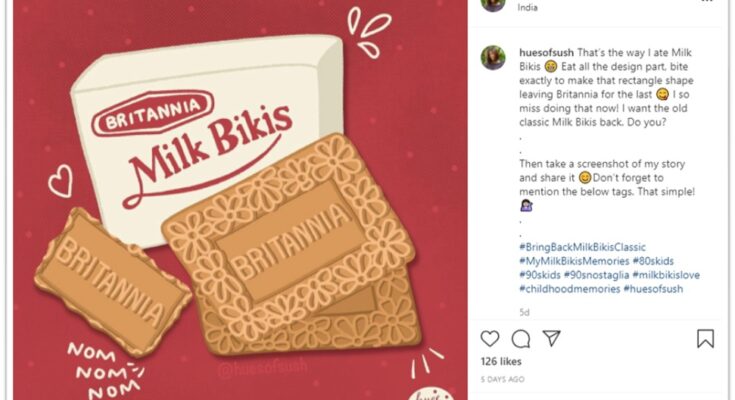Click the India location tag
The width and height of the screenshot is (735, 400).
[x=527, y=7]
